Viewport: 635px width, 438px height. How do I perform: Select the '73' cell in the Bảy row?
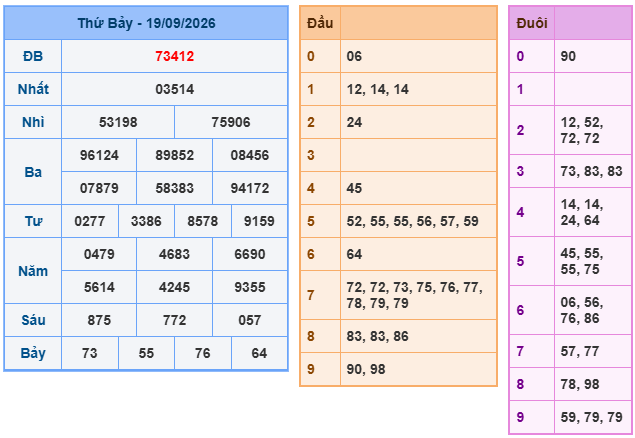90,353
